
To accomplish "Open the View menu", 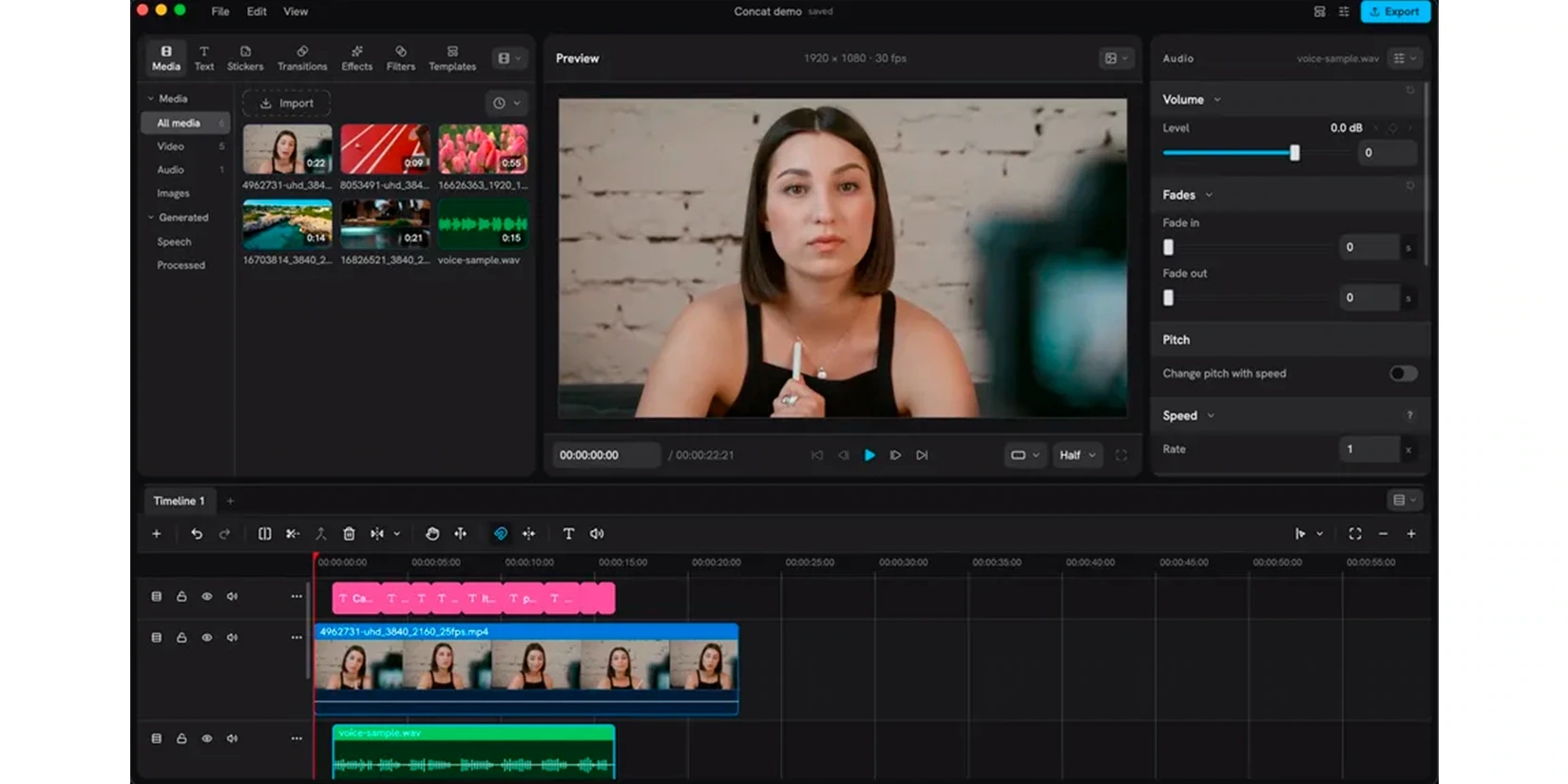I will tap(296, 11).
